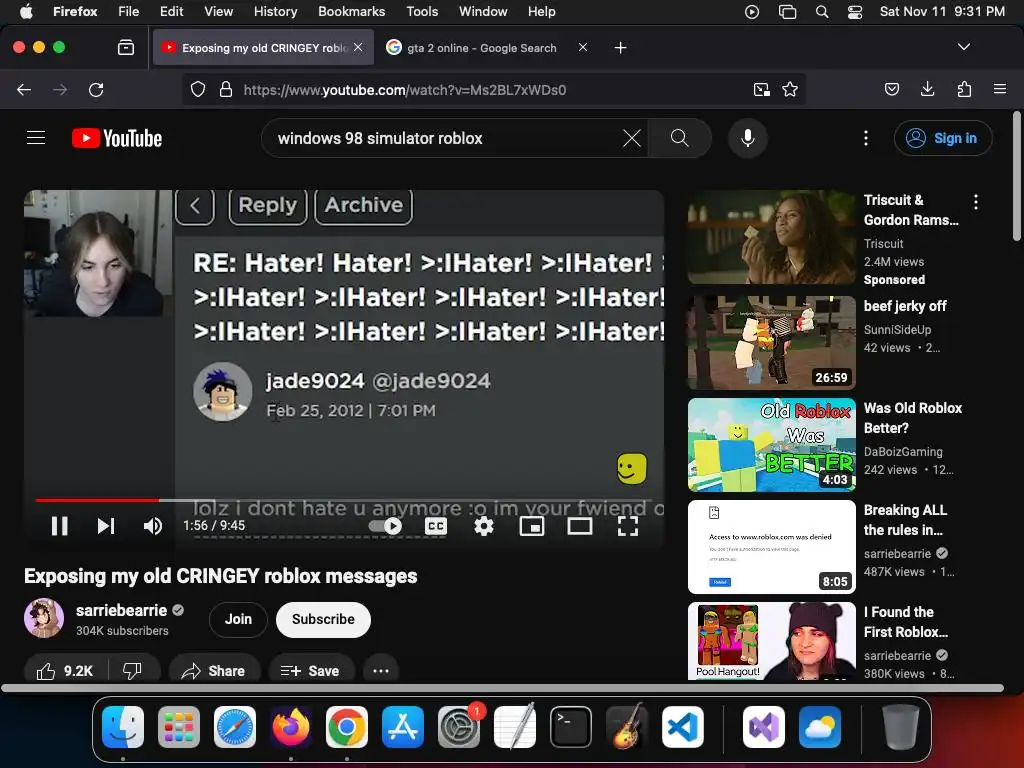Image resolution: width=1024 pixels, height=768 pixels.
Task: Open YouTube settings three-dot menu
Action: (866, 138)
